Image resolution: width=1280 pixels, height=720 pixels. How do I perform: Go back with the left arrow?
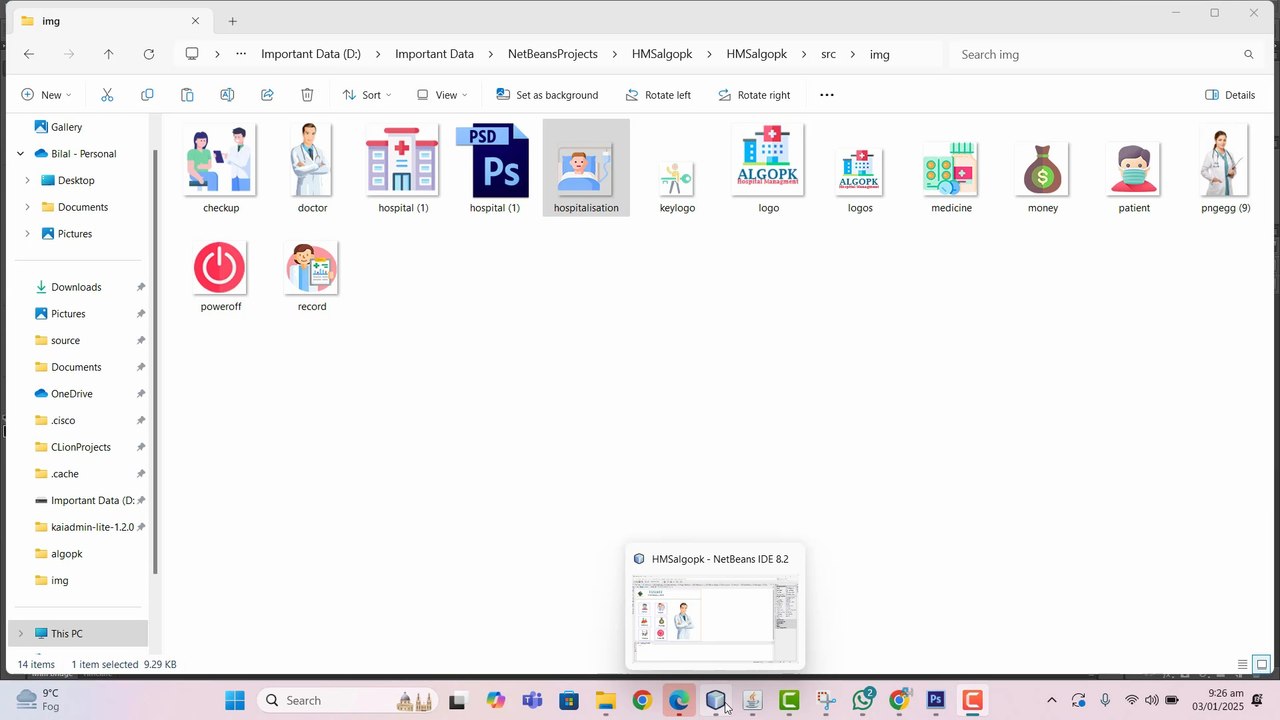[29, 54]
